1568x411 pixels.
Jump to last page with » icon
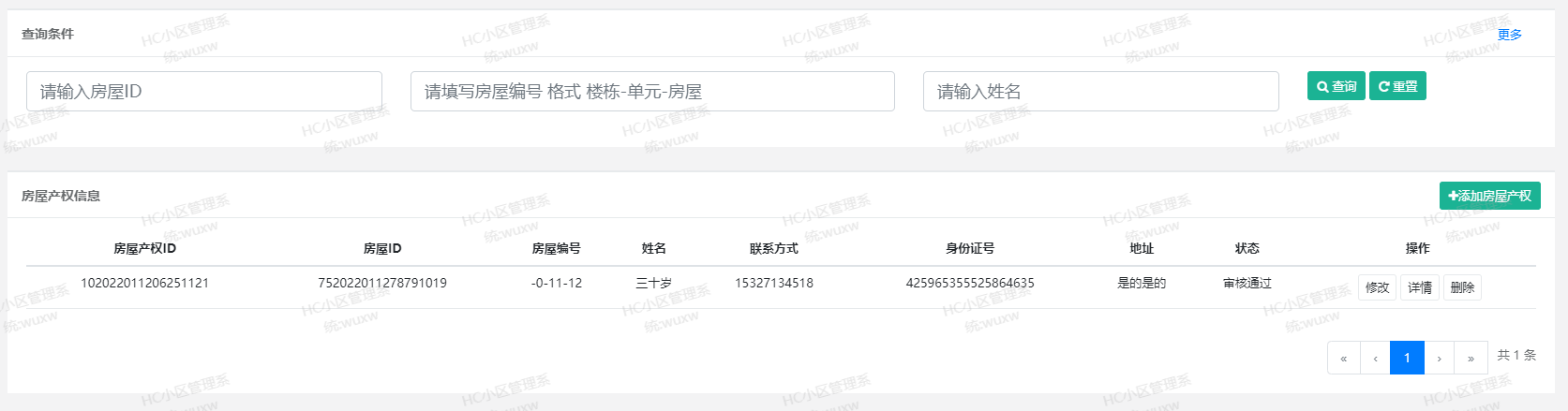pos(1471,358)
